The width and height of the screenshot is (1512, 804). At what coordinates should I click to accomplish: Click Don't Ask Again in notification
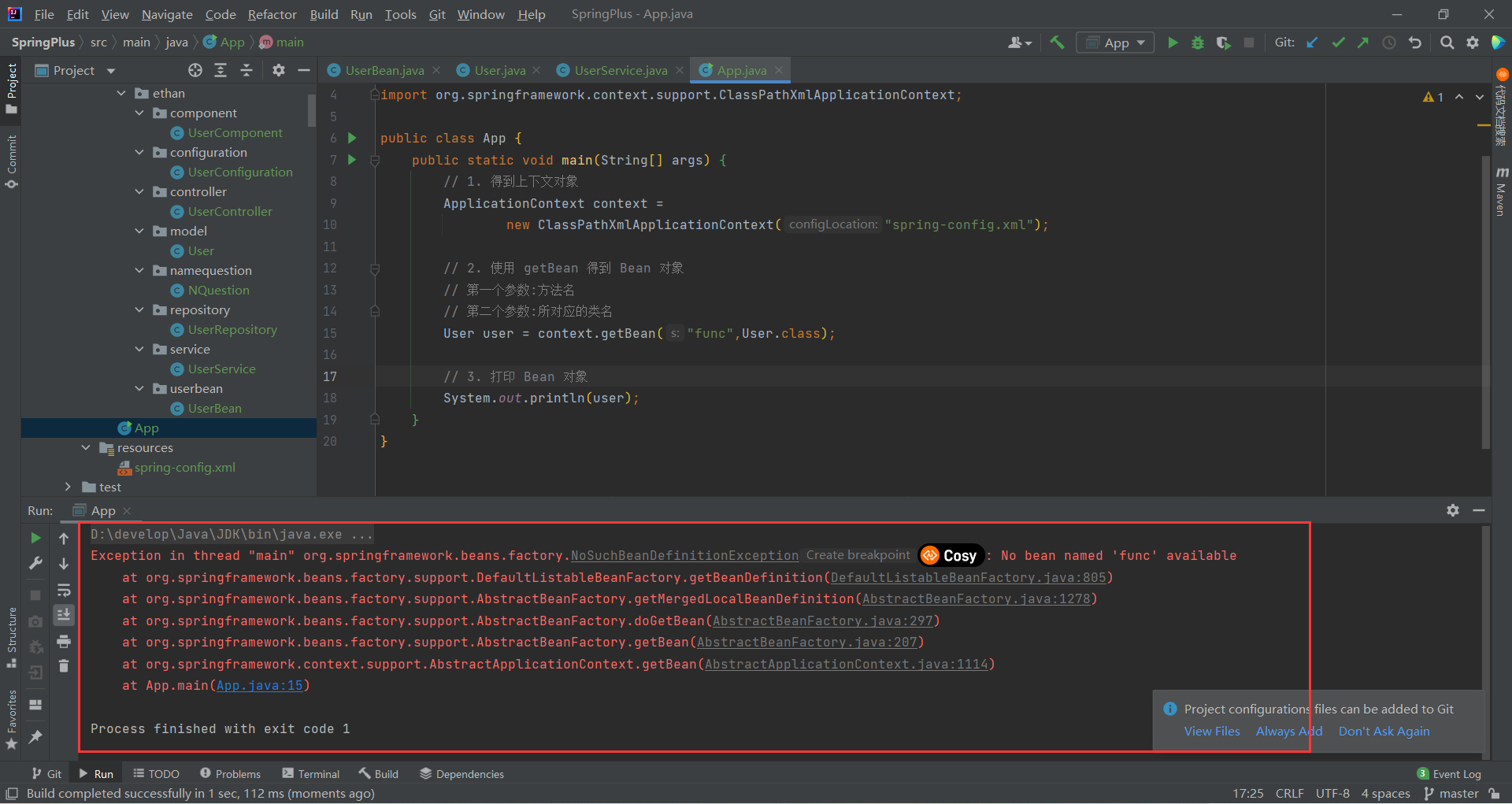[1384, 731]
